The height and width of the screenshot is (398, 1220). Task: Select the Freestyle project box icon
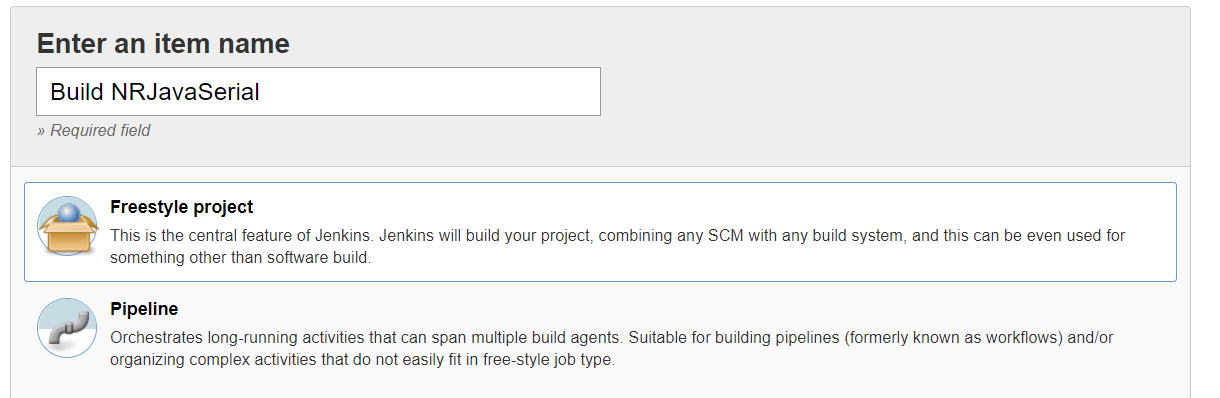(x=67, y=226)
